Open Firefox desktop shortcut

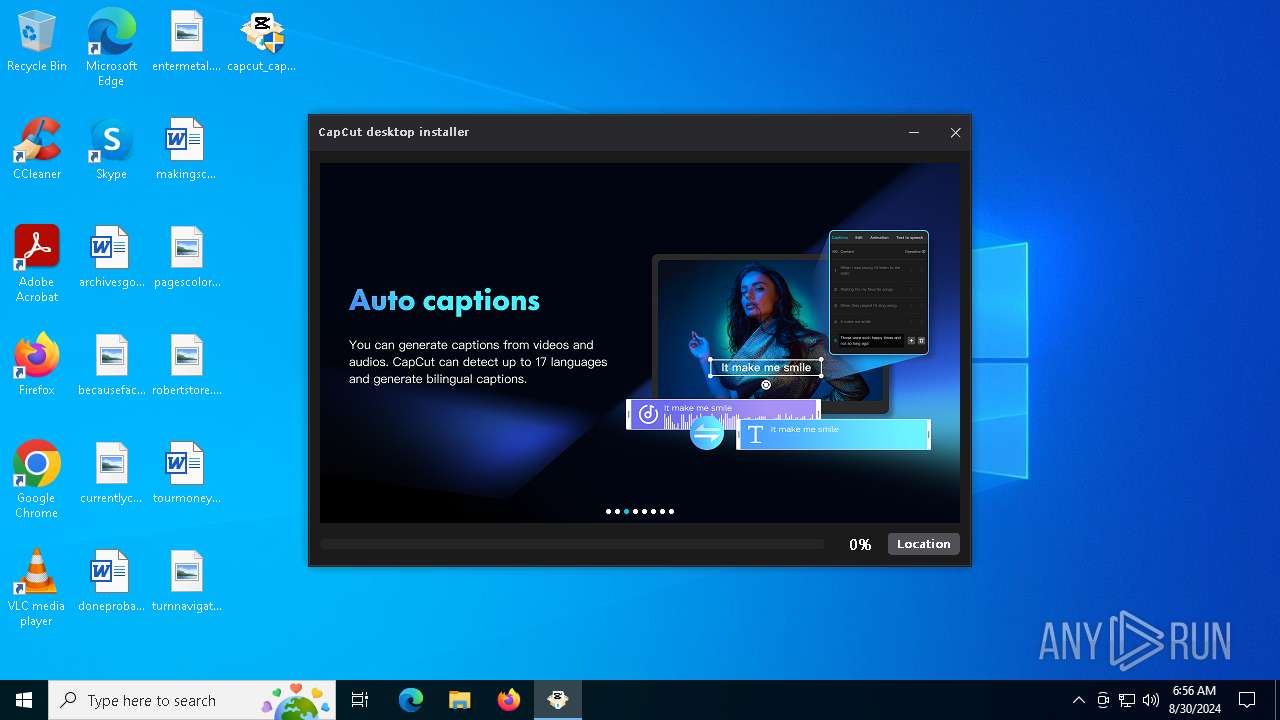tap(37, 366)
